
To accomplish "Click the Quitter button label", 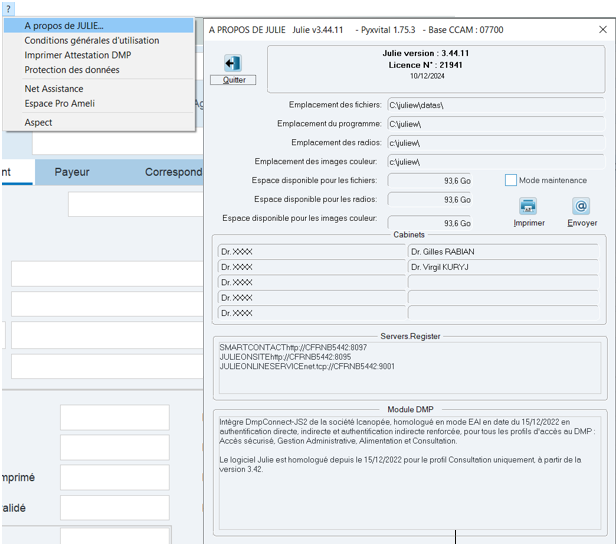I will (x=233, y=80).
